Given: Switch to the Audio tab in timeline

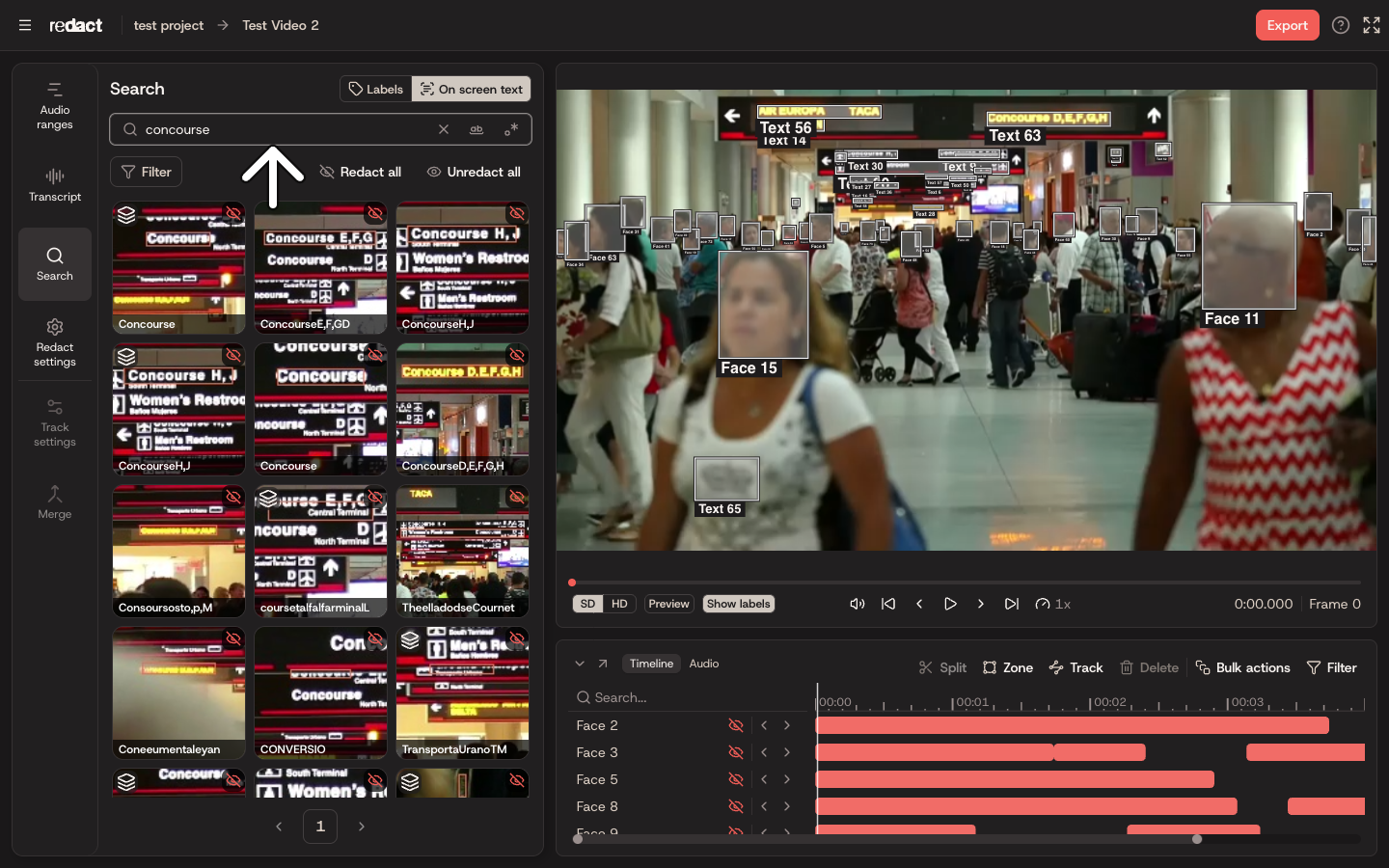Looking at the screenshot, I should point(704,664).
